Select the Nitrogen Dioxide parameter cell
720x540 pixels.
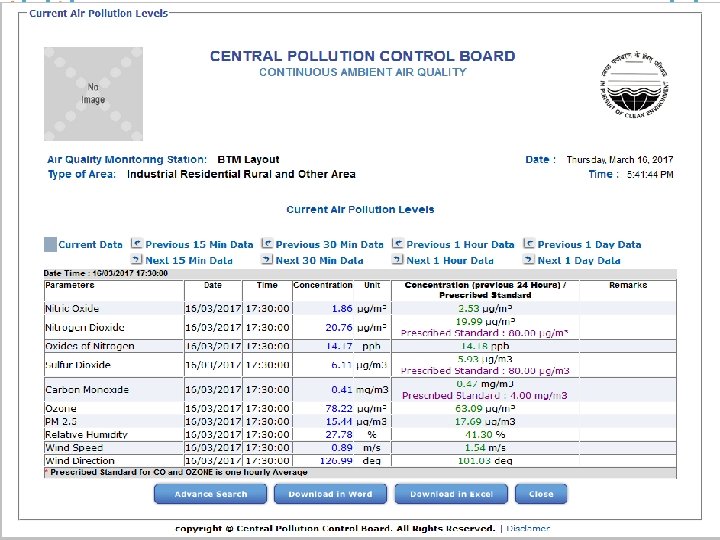[x=114, y=327]
